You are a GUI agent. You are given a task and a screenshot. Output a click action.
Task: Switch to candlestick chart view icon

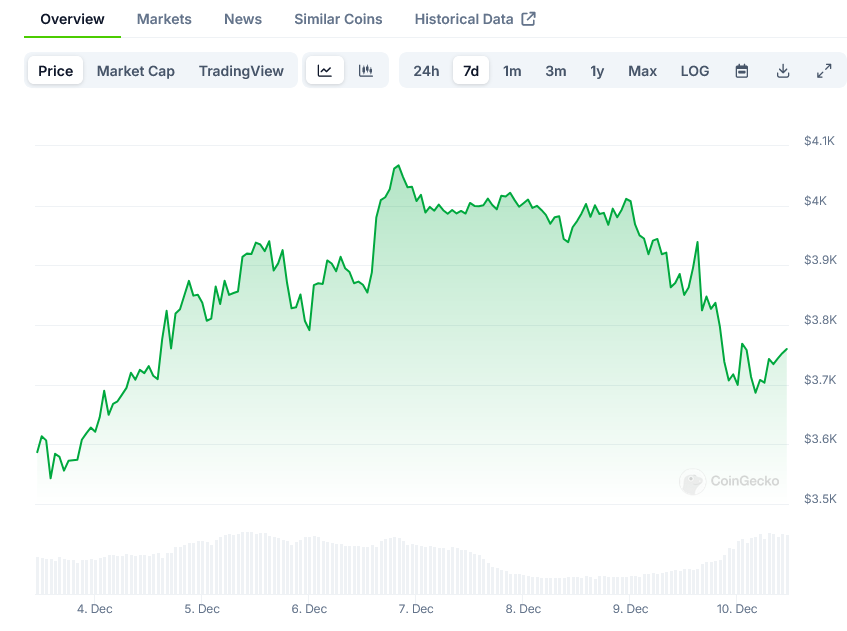coord(366,71)
